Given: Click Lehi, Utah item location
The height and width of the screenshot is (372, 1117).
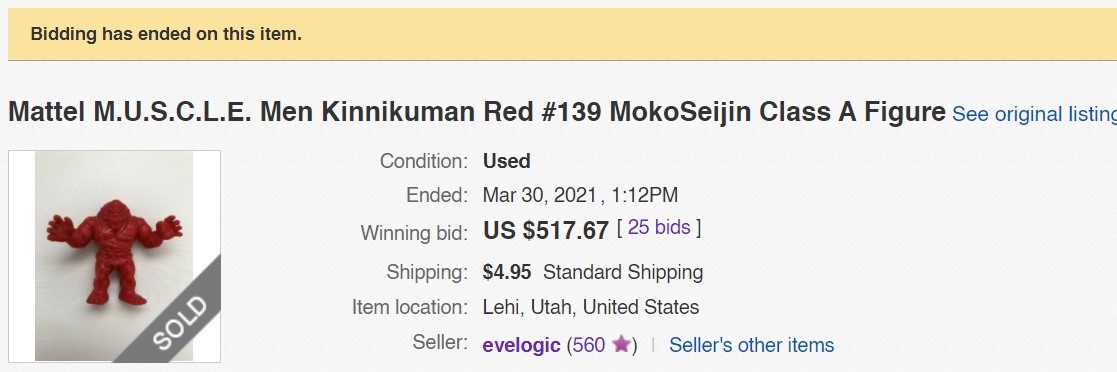Looking at the screenshot, I should click(x=591, y=307).
